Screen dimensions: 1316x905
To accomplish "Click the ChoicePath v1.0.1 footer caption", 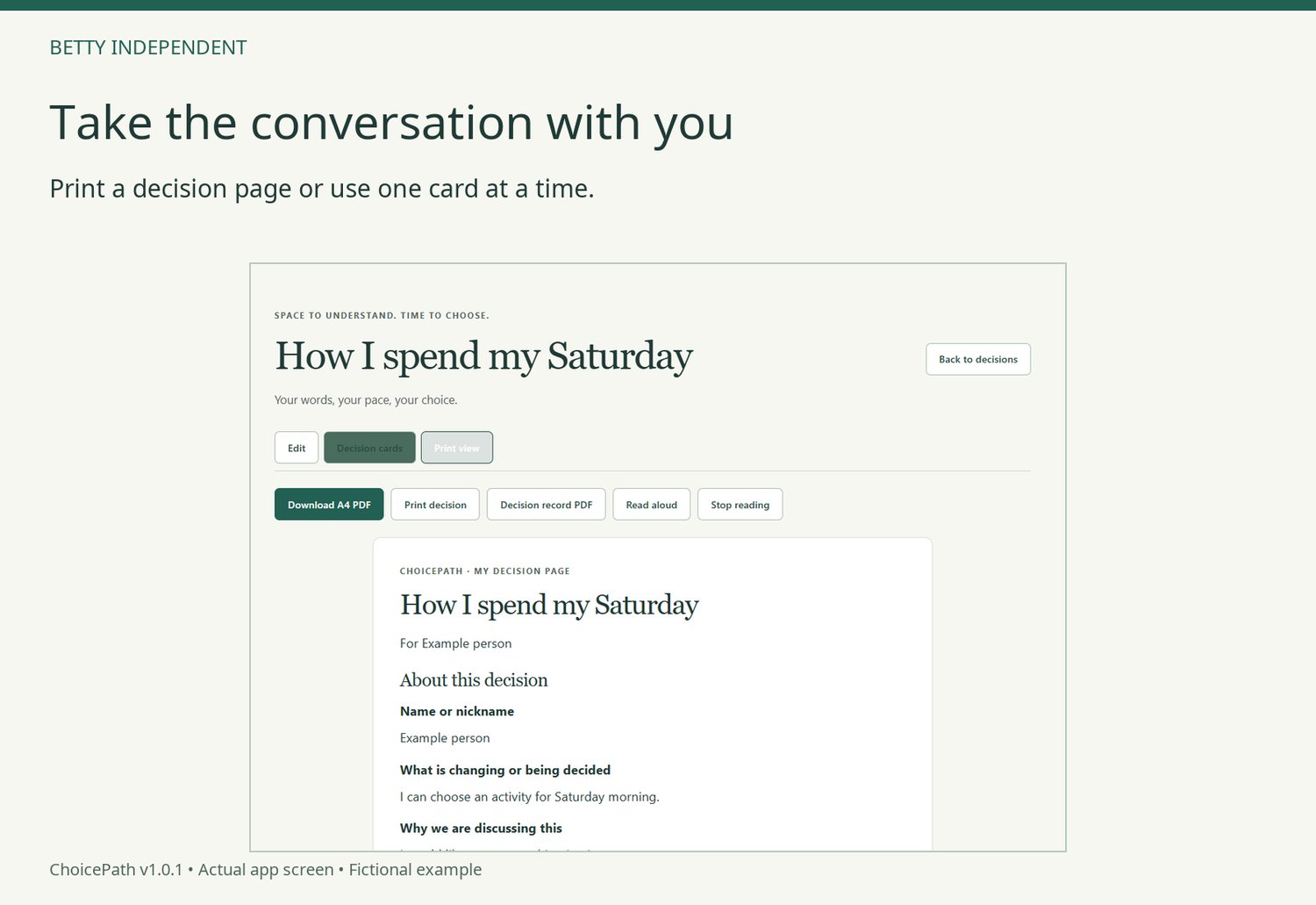I will [266, 870].
